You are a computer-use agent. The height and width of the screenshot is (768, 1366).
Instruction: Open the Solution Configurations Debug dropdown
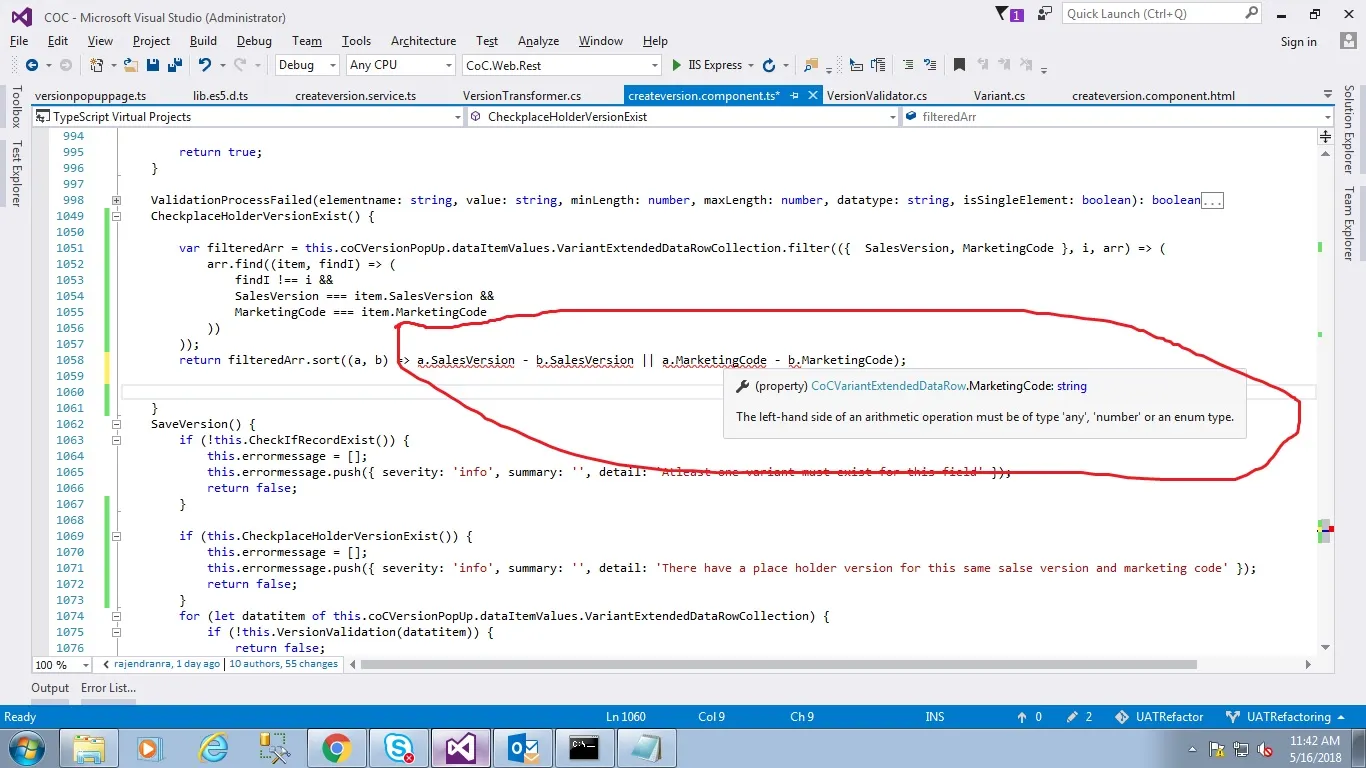point(309,65)
